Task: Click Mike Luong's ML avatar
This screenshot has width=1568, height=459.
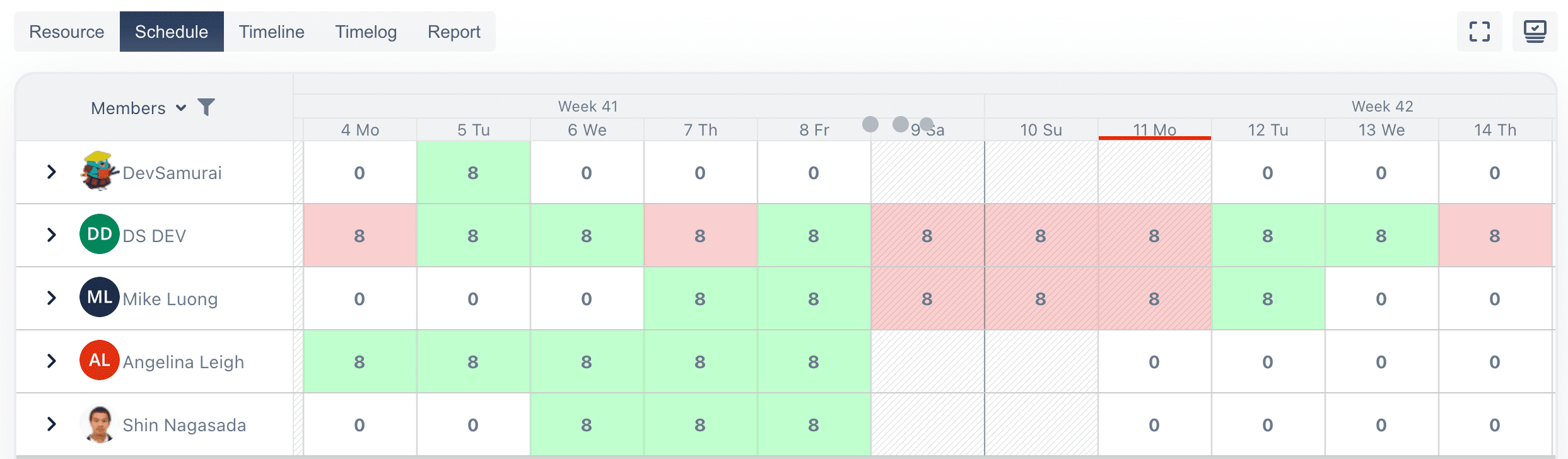Action: [x=99, y=298]
